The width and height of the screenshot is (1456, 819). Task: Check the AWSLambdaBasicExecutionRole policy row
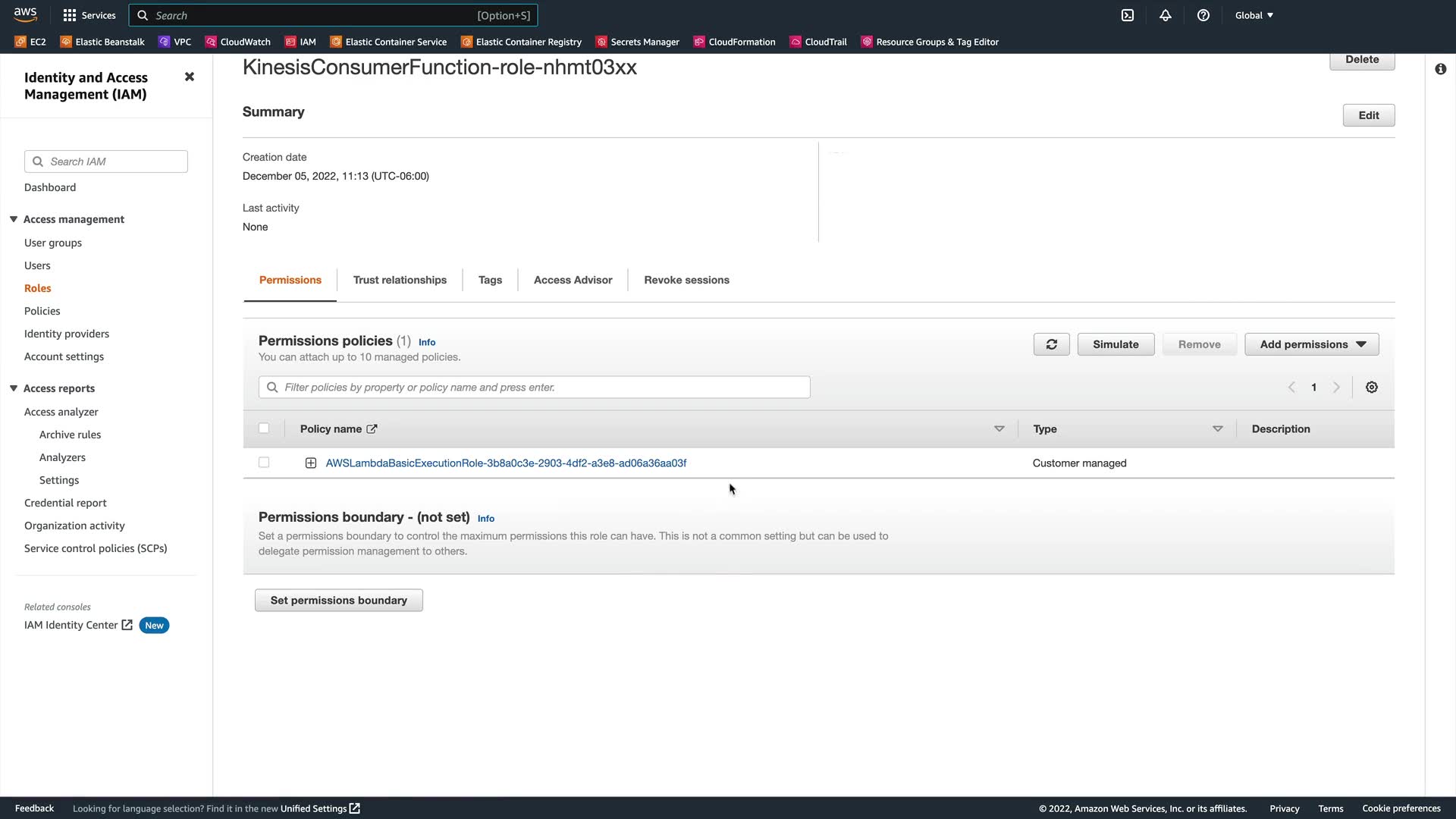264,463
